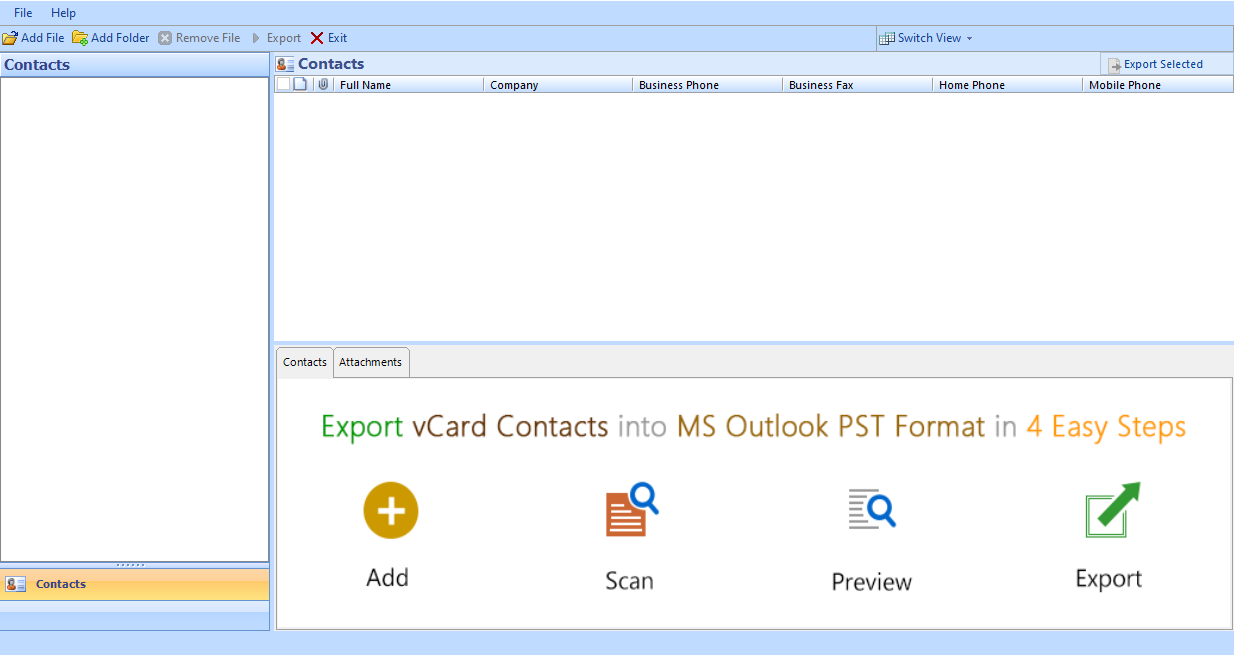Open the Switch View dropdown
This screenshot has height=655, width=1234.
click(x=926, y=38)
